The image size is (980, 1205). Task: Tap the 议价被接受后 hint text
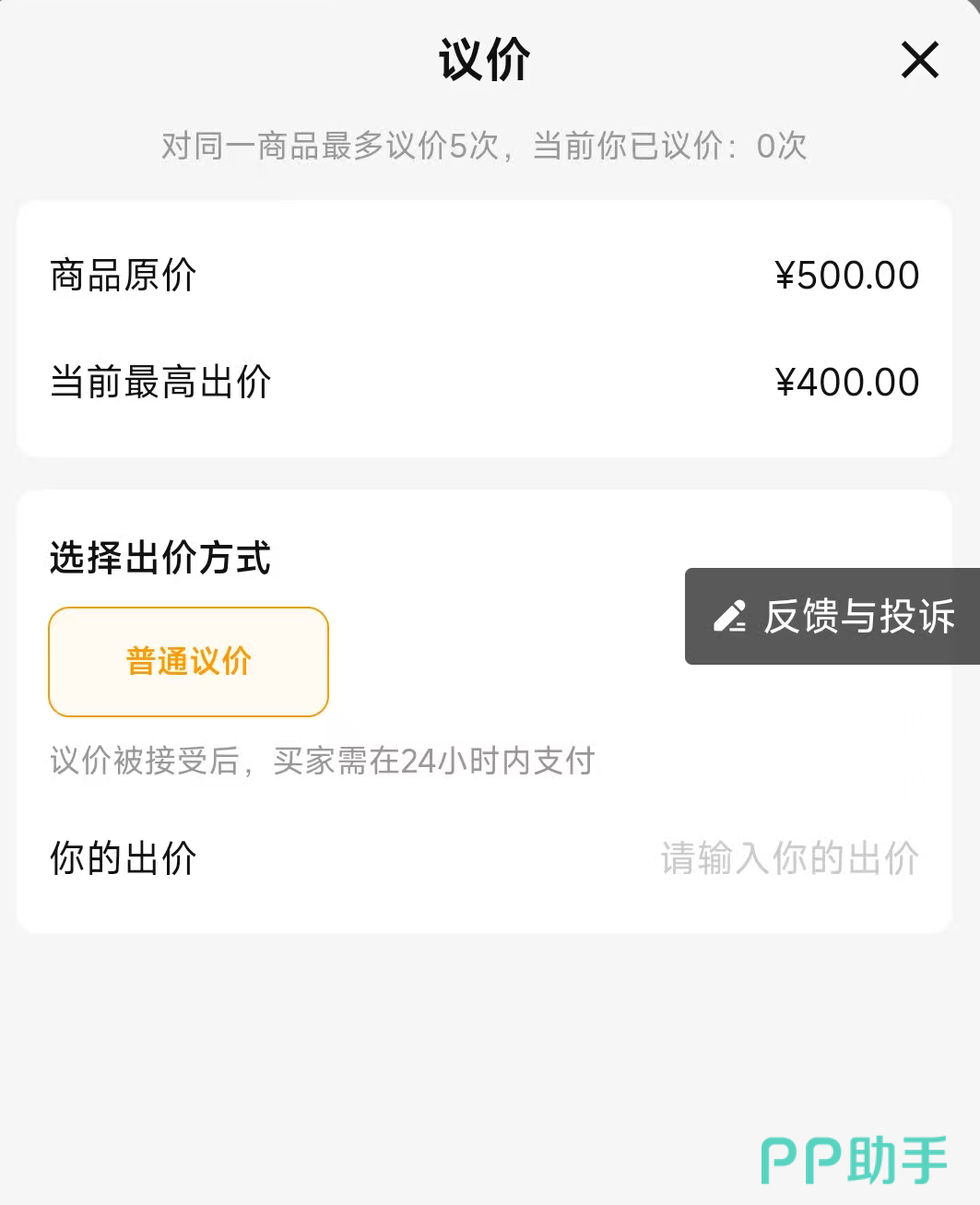tap(144, 761)
